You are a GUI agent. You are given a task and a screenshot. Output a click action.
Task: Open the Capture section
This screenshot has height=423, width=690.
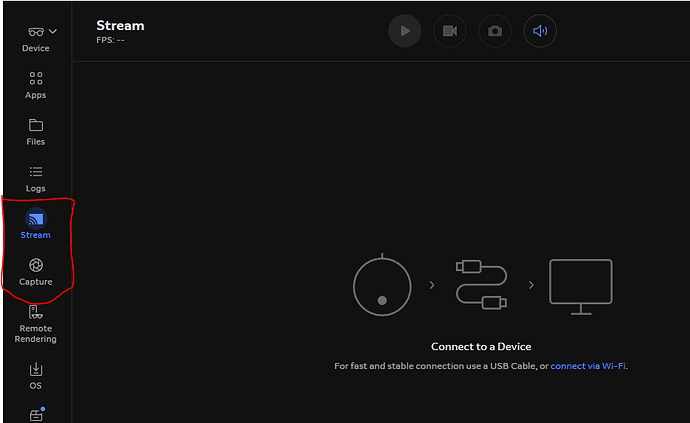click(x=36, y=272)
